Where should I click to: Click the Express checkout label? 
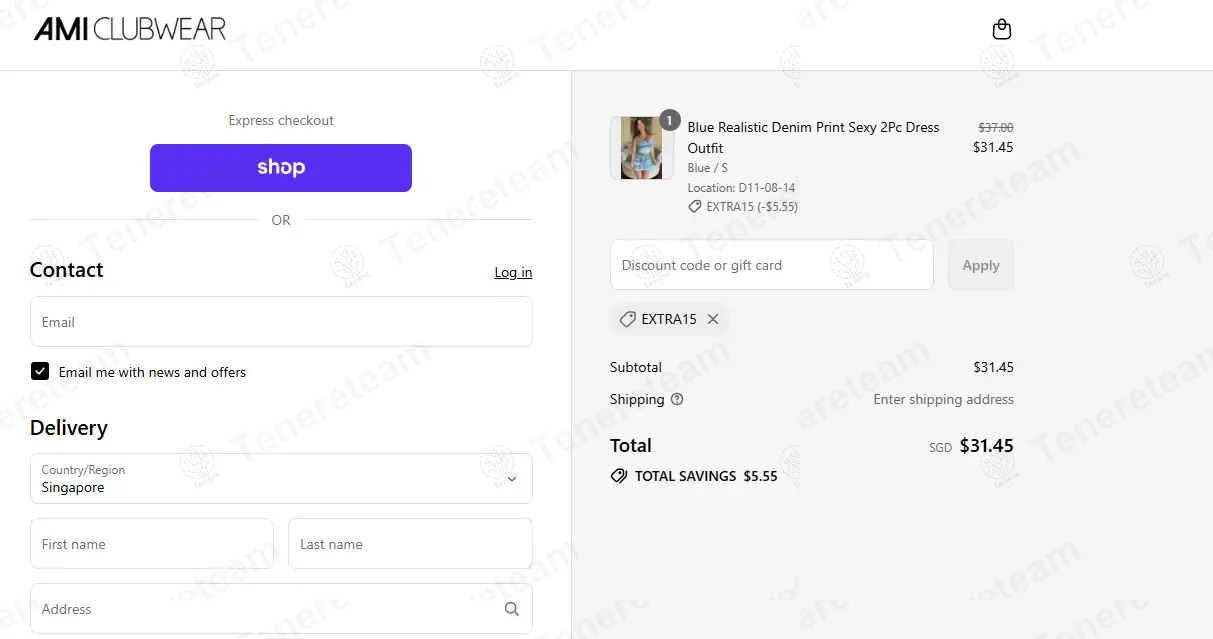[x=281, y=120]
